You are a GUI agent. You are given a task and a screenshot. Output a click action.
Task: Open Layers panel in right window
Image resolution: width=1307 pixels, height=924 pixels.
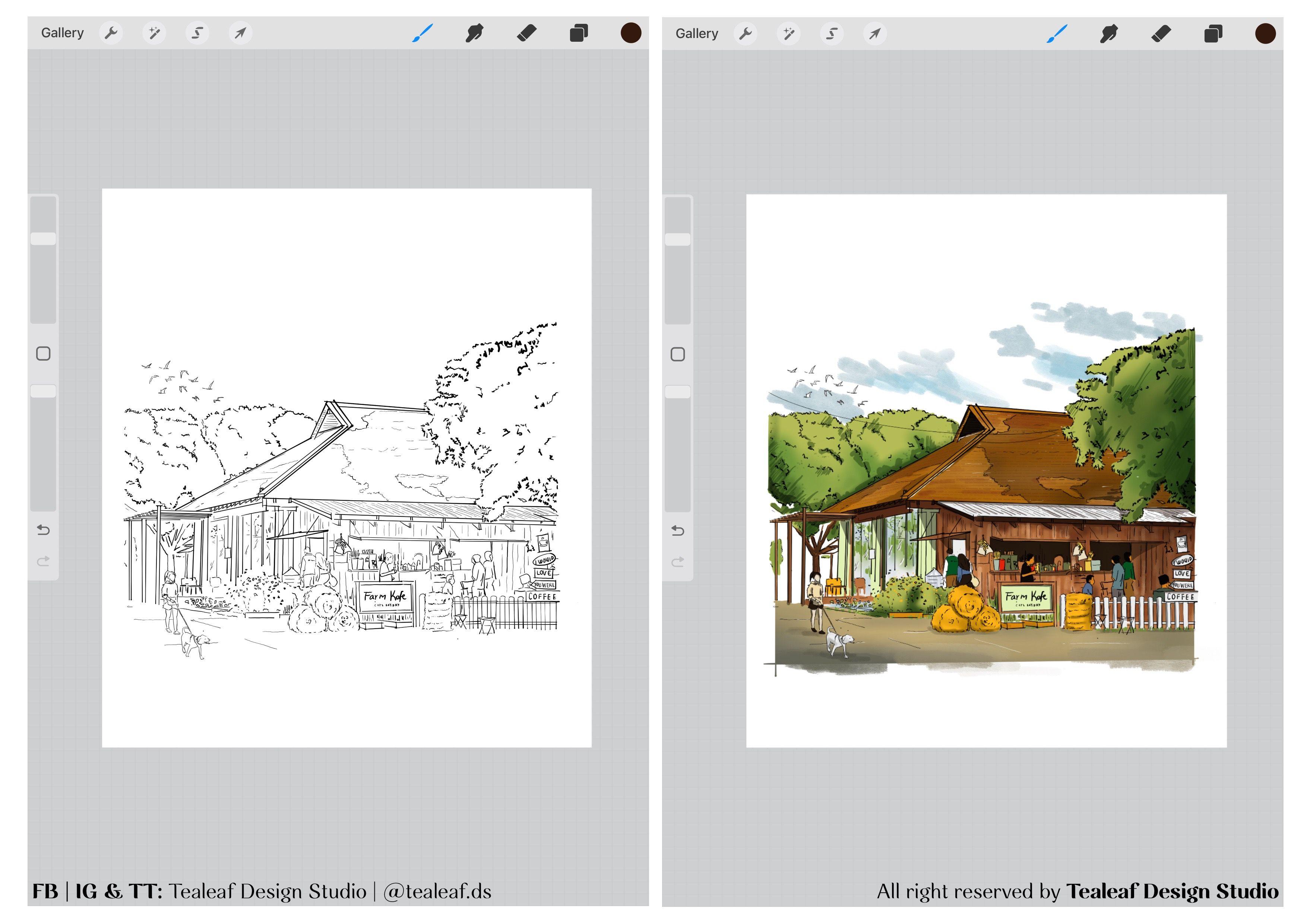point(1213,34)
